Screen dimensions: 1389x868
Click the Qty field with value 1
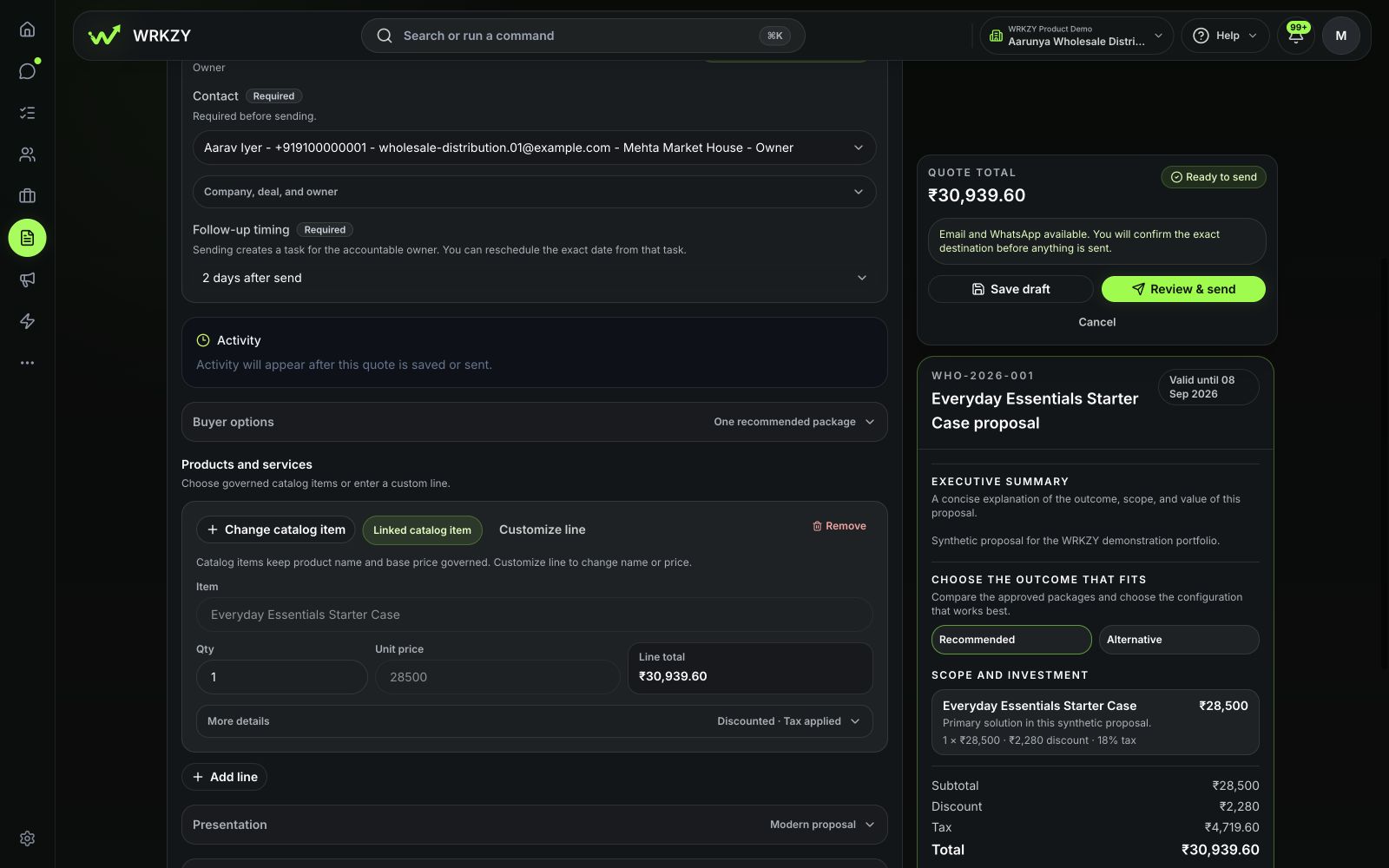(281, 677)
